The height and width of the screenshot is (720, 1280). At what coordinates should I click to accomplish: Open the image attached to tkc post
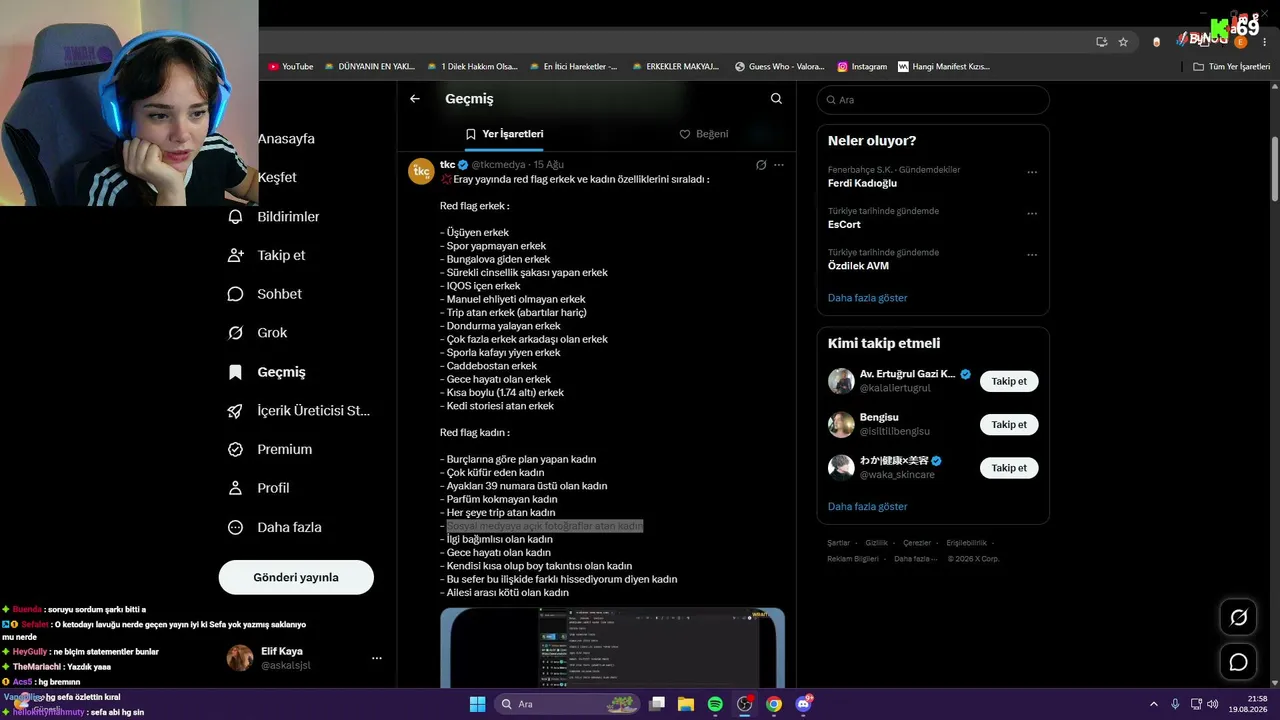(612, 647)
